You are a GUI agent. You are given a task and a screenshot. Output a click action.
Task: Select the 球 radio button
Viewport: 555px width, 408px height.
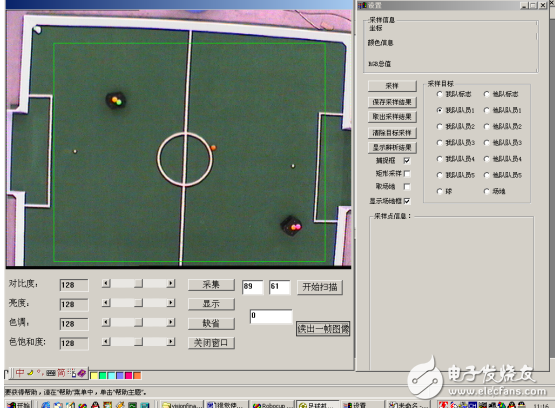(440, 191)
